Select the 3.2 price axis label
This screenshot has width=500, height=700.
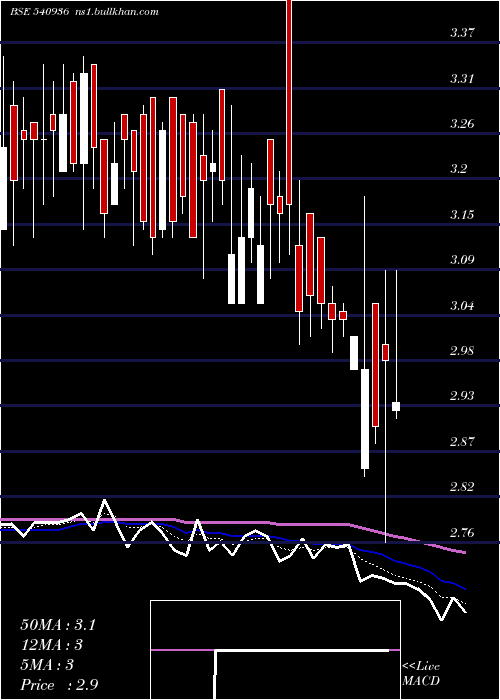click(459, 169)
